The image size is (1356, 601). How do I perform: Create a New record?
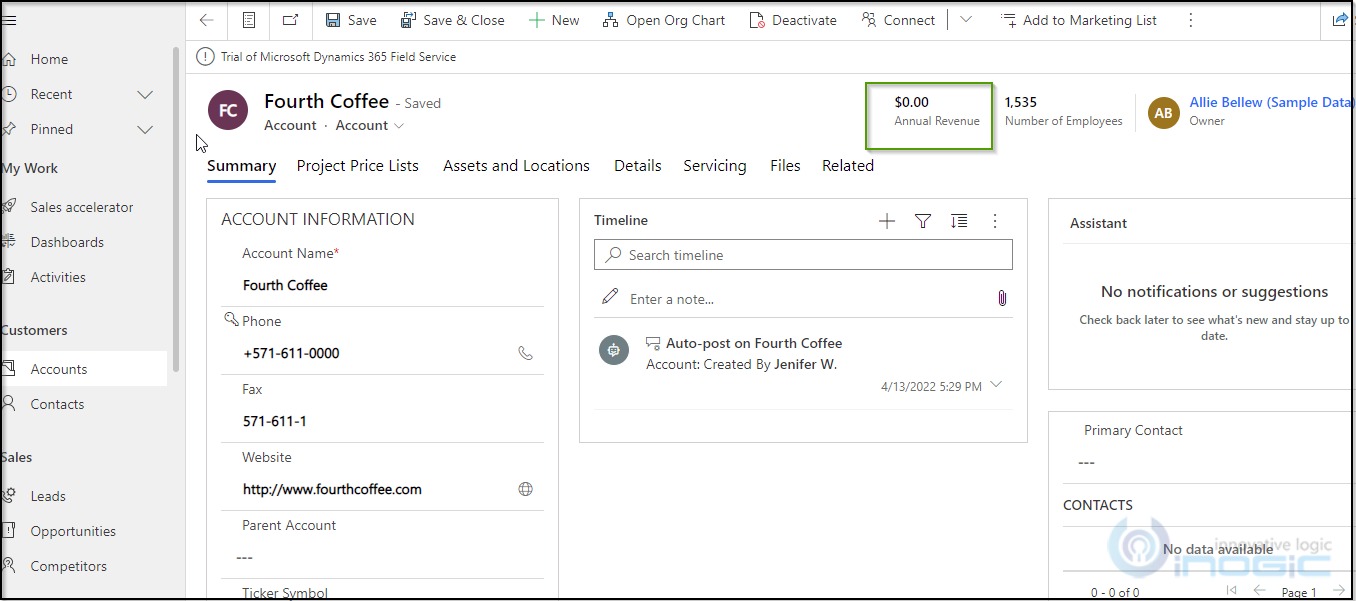(554, 20)
